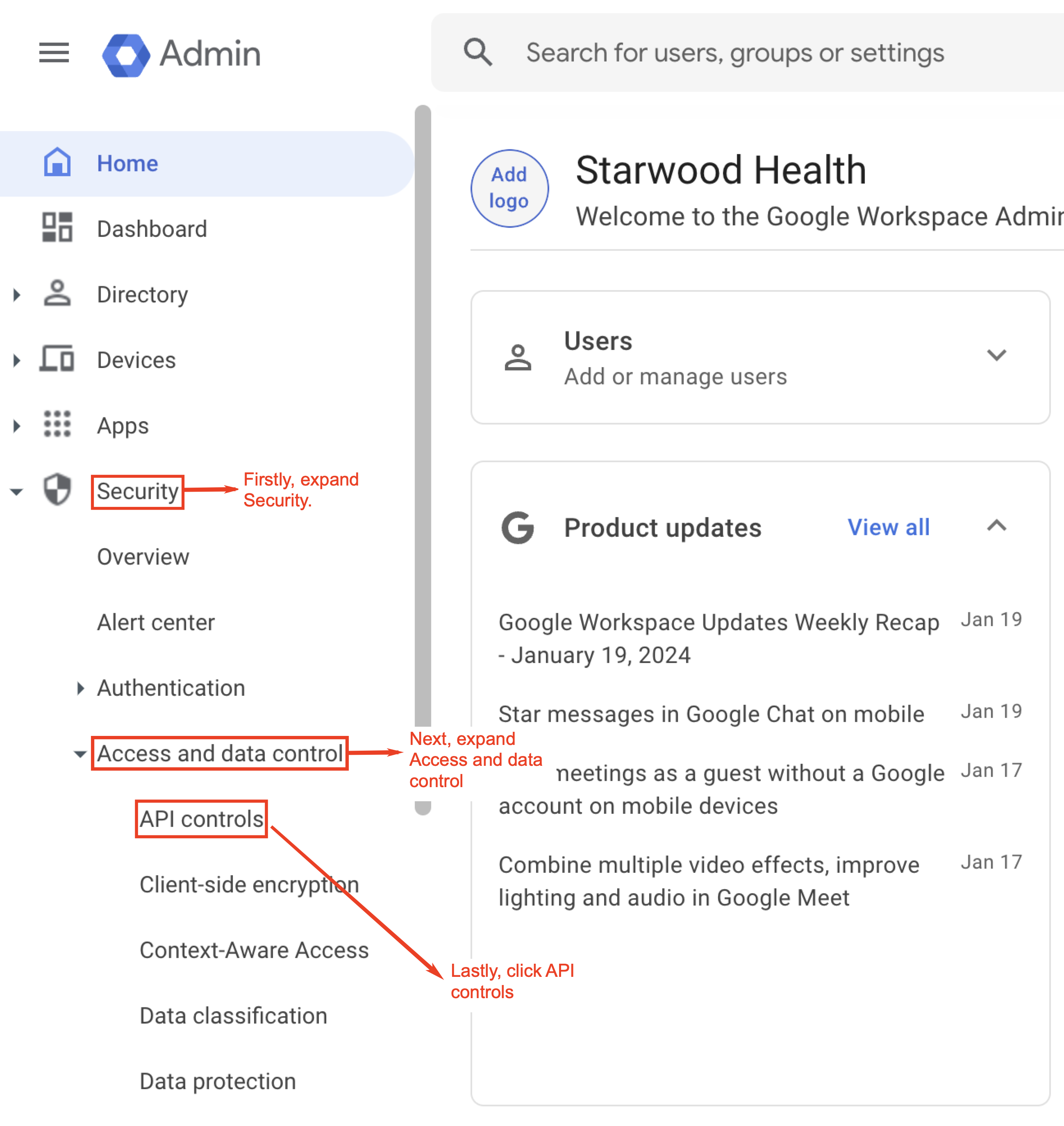Expand the Authentication submenu arrow
Viewport: 1064px width, 1126px height.
click(80, 688)
